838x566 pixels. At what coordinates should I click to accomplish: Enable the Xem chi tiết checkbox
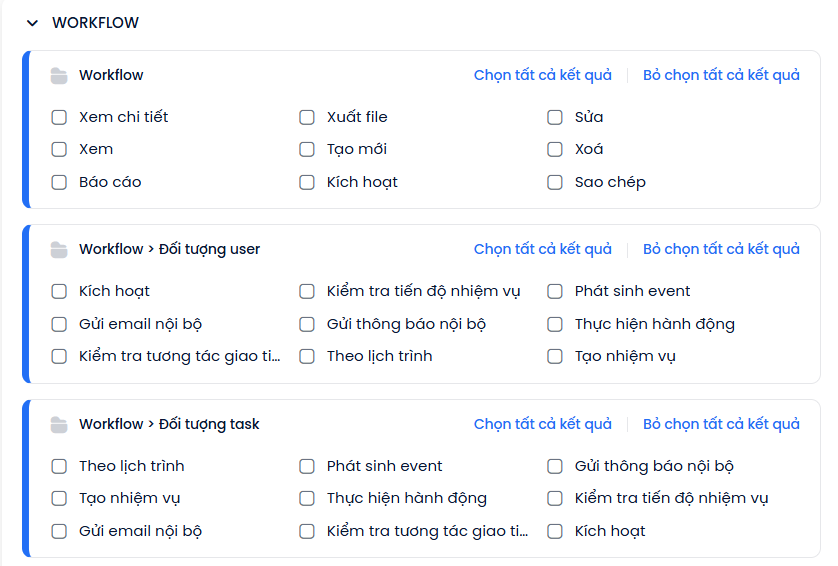(60, 118)
